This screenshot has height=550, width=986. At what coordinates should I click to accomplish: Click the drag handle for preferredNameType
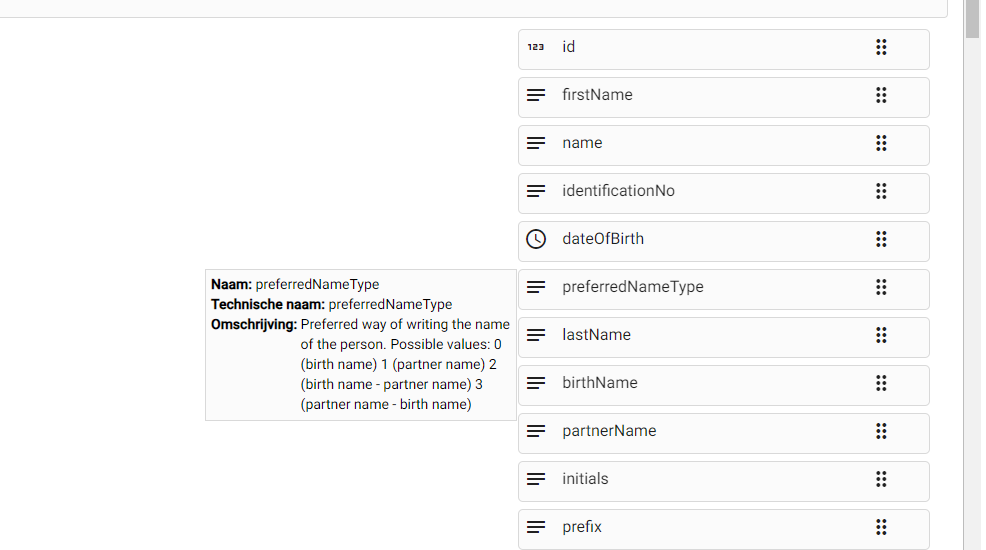[881, 287]
